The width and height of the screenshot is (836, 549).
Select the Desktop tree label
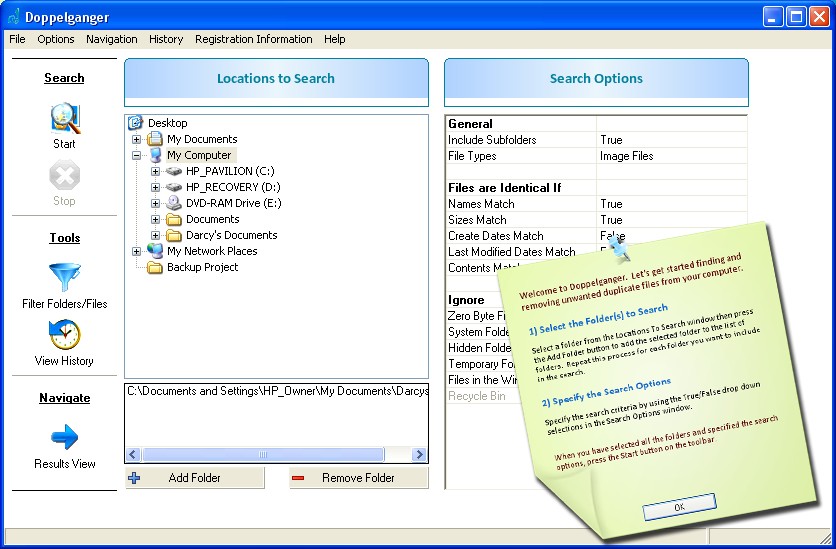pos(167,123)
